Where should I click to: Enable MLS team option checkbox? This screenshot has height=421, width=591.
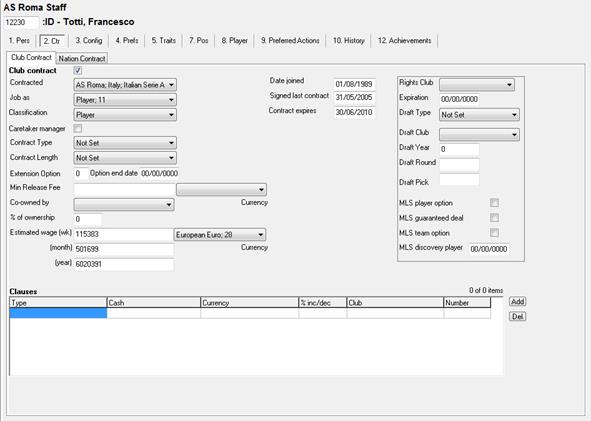point(495,233)
